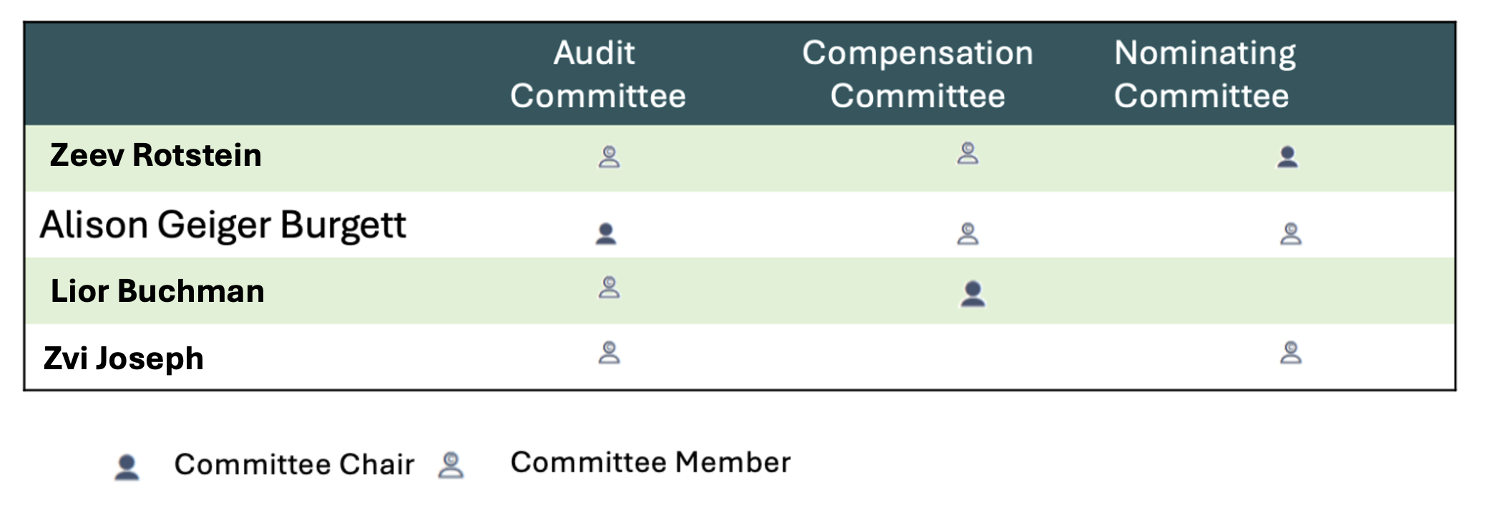Click Zeev Rotstein's Compensation Committee member icon

point(967,153)
